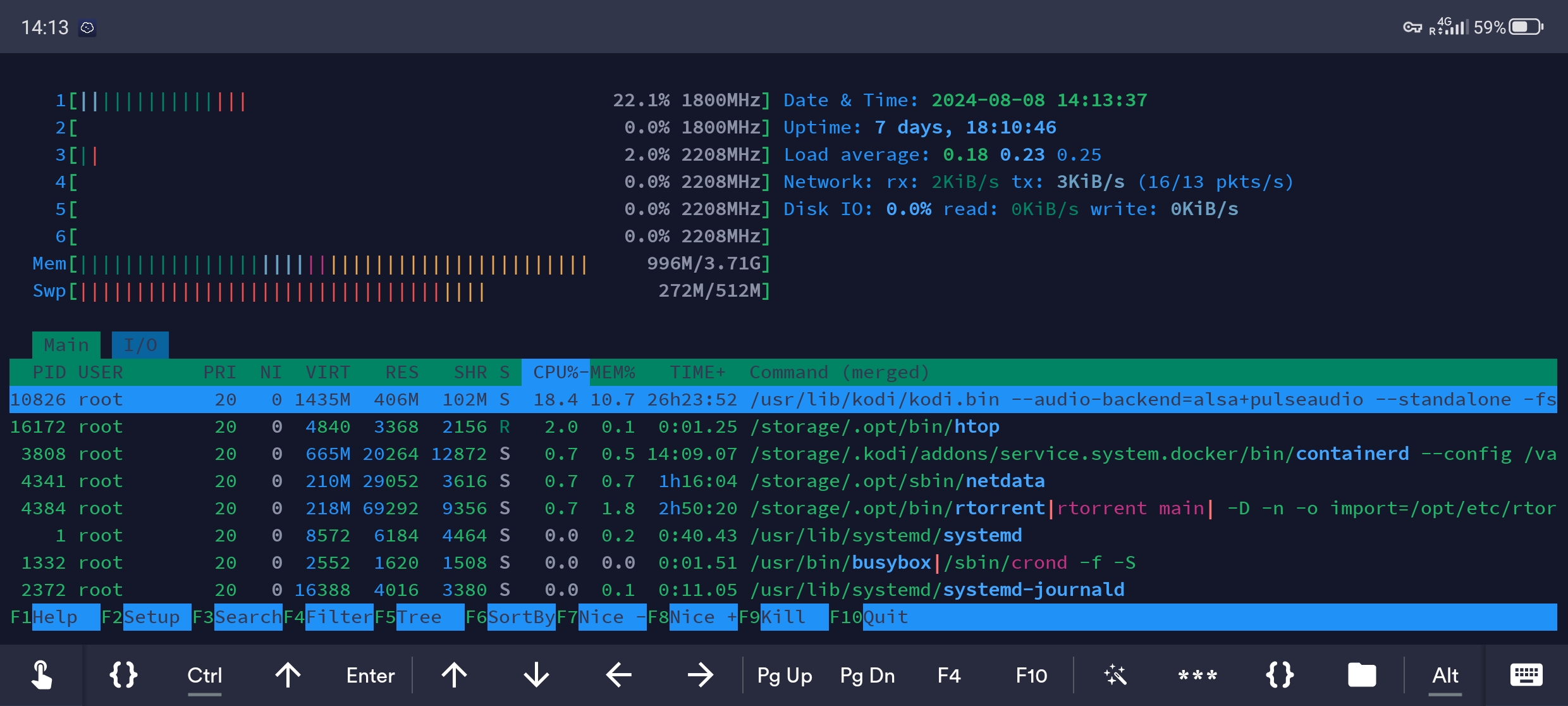Click F5 Tree in htop footer

[419, 617]
